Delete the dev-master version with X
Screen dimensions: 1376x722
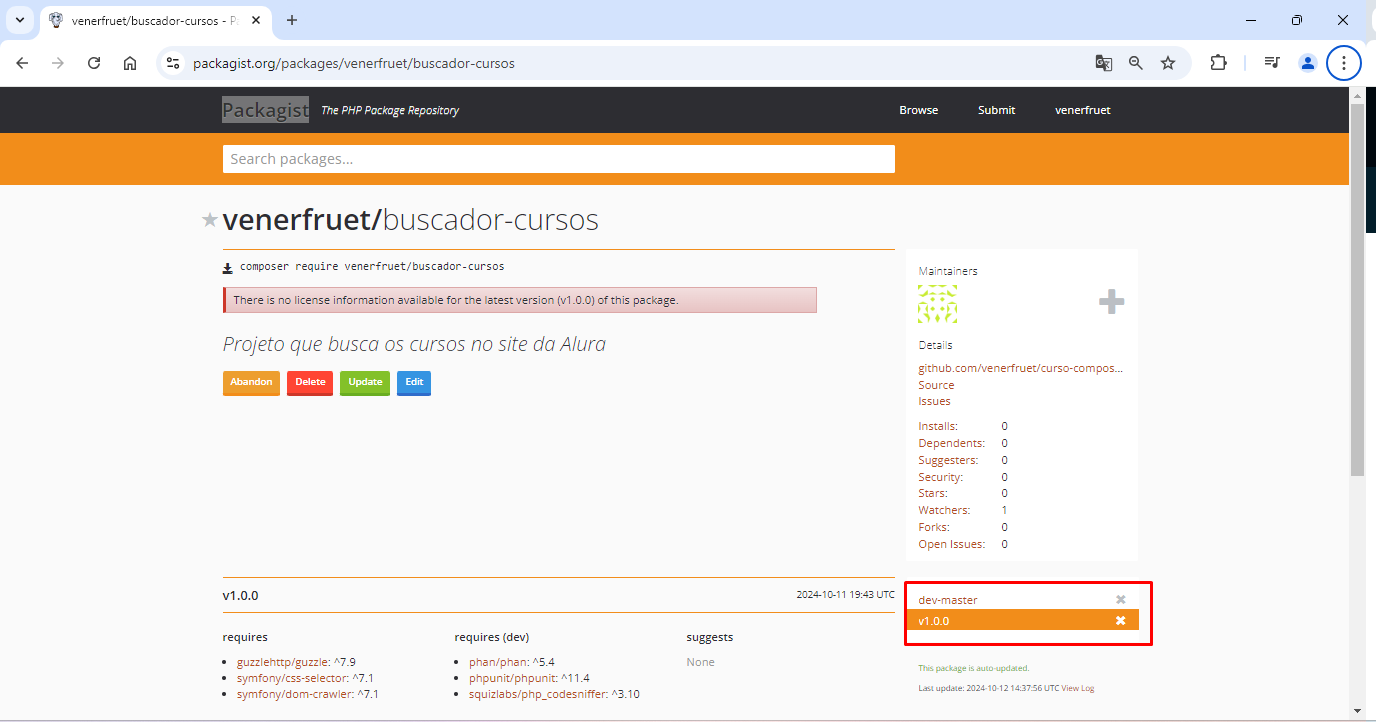pyautogui.click(x=1121, y=599)
